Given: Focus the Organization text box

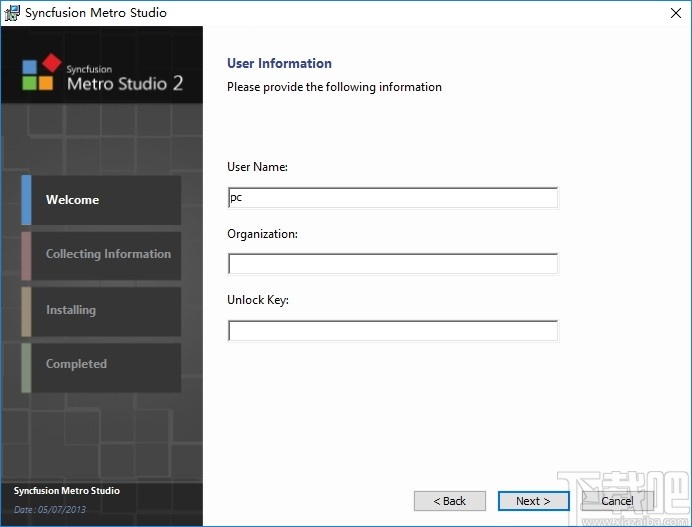Looking at the screenshot, I should click(x=392, y=264).
